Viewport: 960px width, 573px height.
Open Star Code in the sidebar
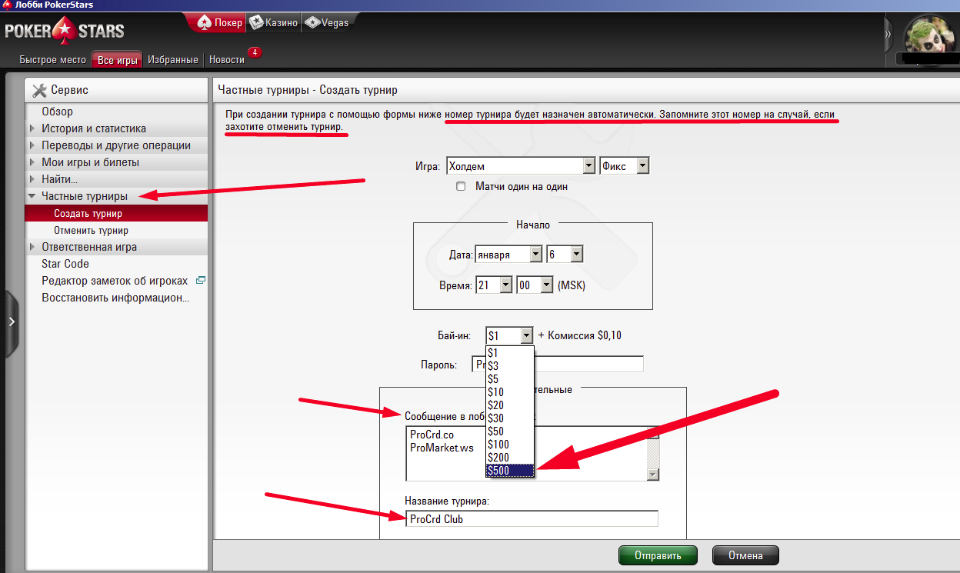click(65, 264)
